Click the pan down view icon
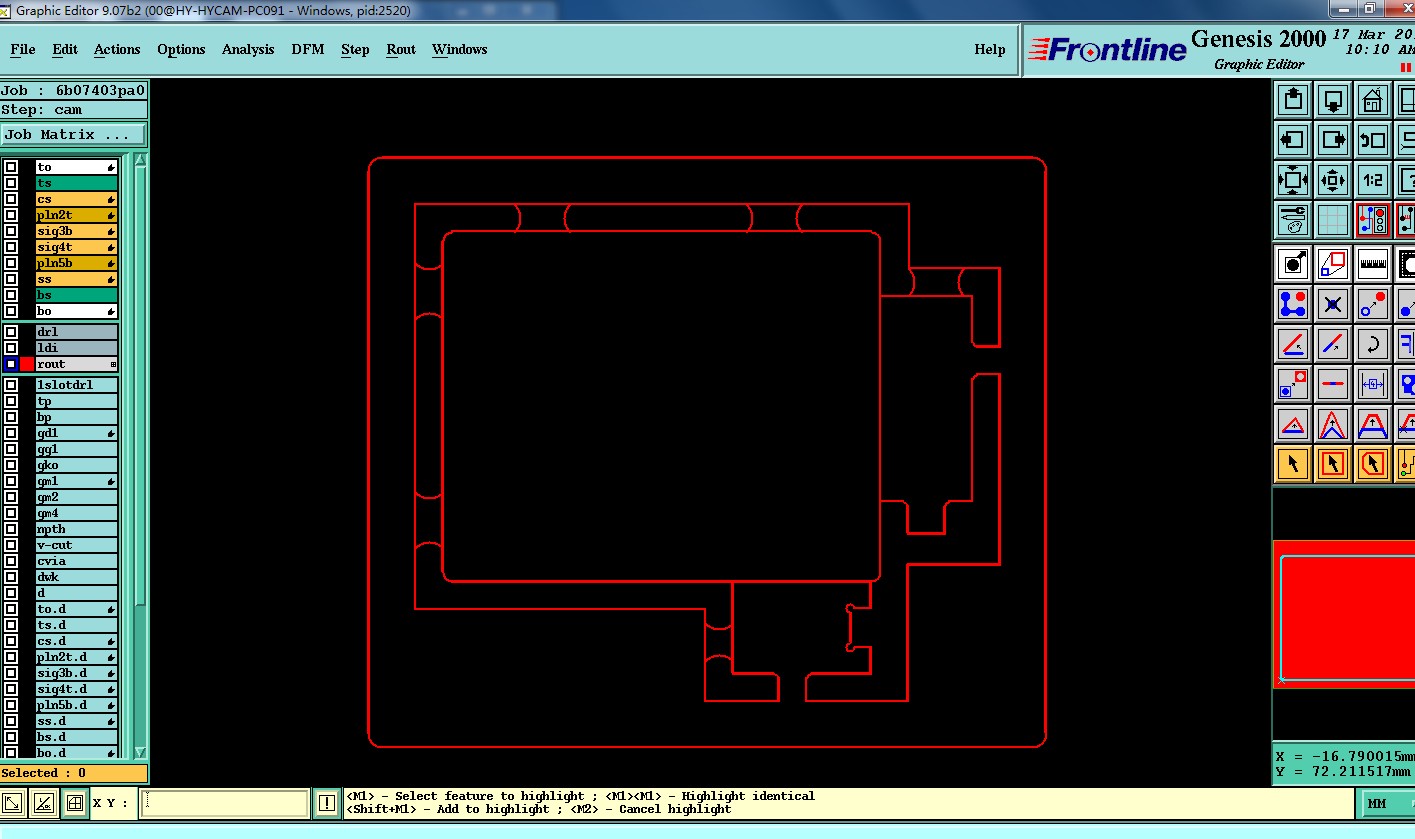The width and height of the screenshot is (1415, 839). coord(1333,100)
